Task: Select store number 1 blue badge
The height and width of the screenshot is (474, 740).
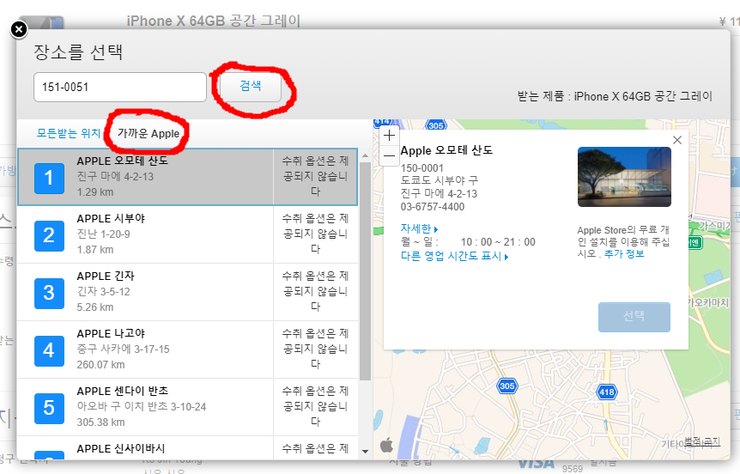Action: coord(49,178)
